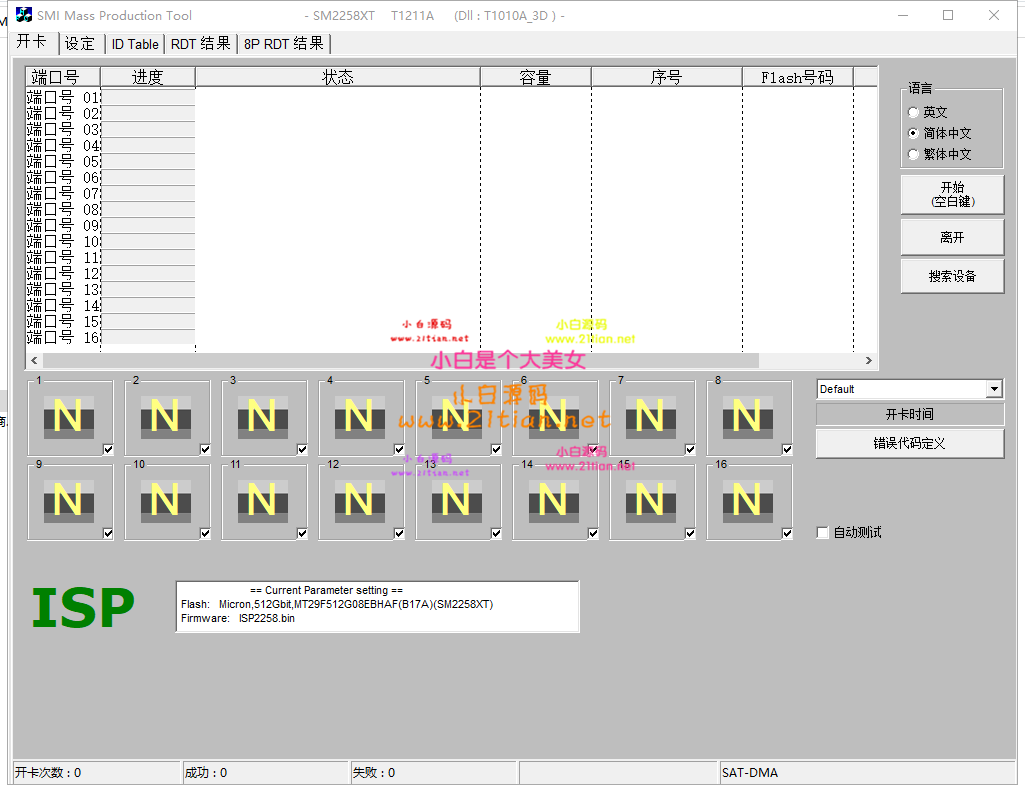
Task: Click the scrollbar left arrow in port list
Action: (x=34, y=361)
